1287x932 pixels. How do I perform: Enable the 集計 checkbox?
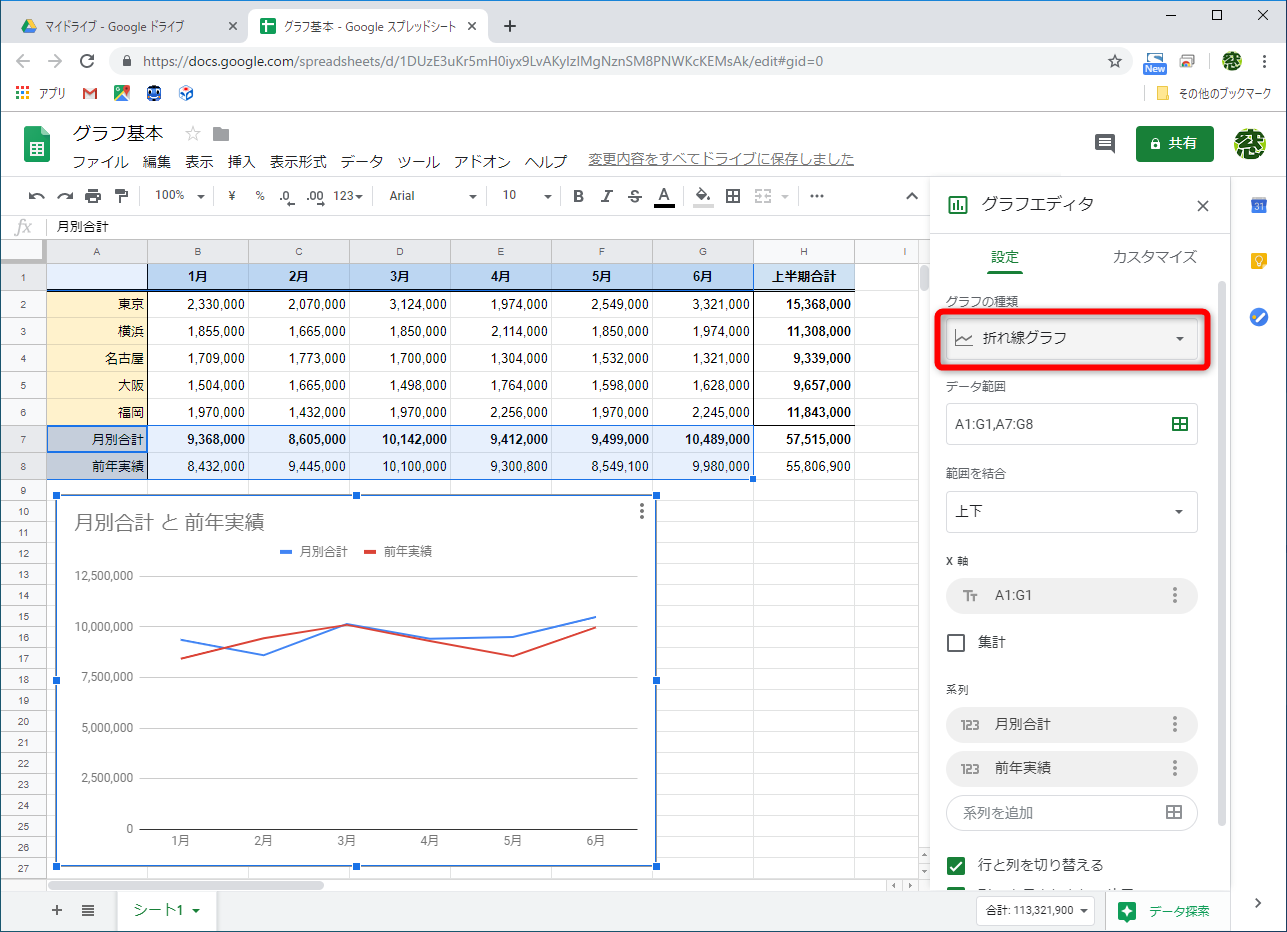tap(956, 643)
